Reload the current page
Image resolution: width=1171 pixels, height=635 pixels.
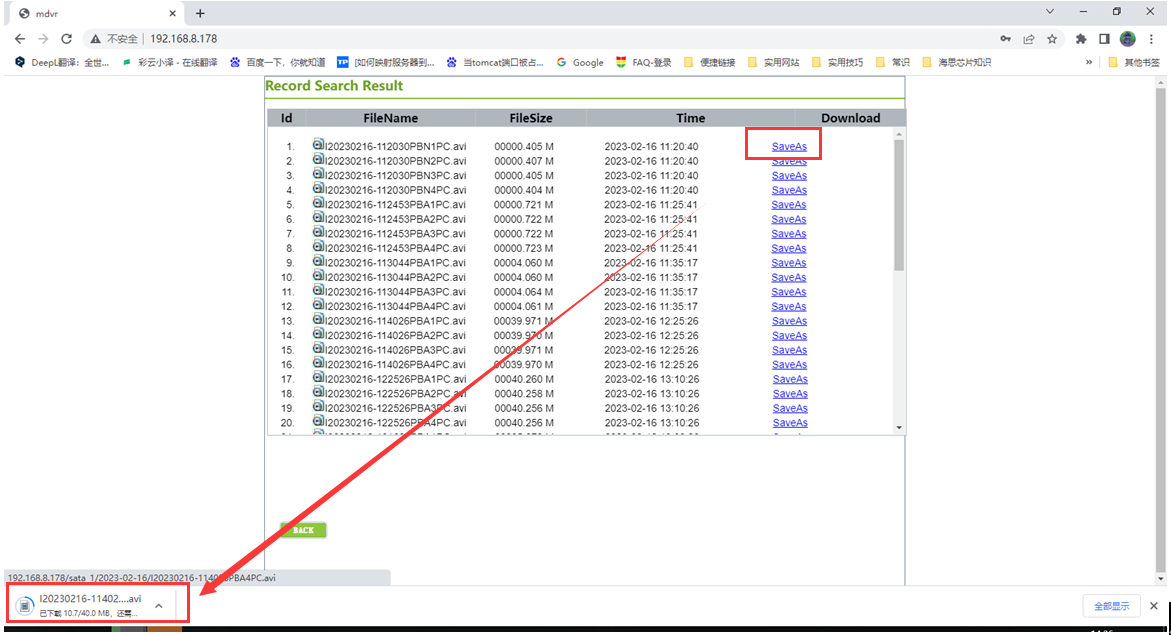pos(66,39)
